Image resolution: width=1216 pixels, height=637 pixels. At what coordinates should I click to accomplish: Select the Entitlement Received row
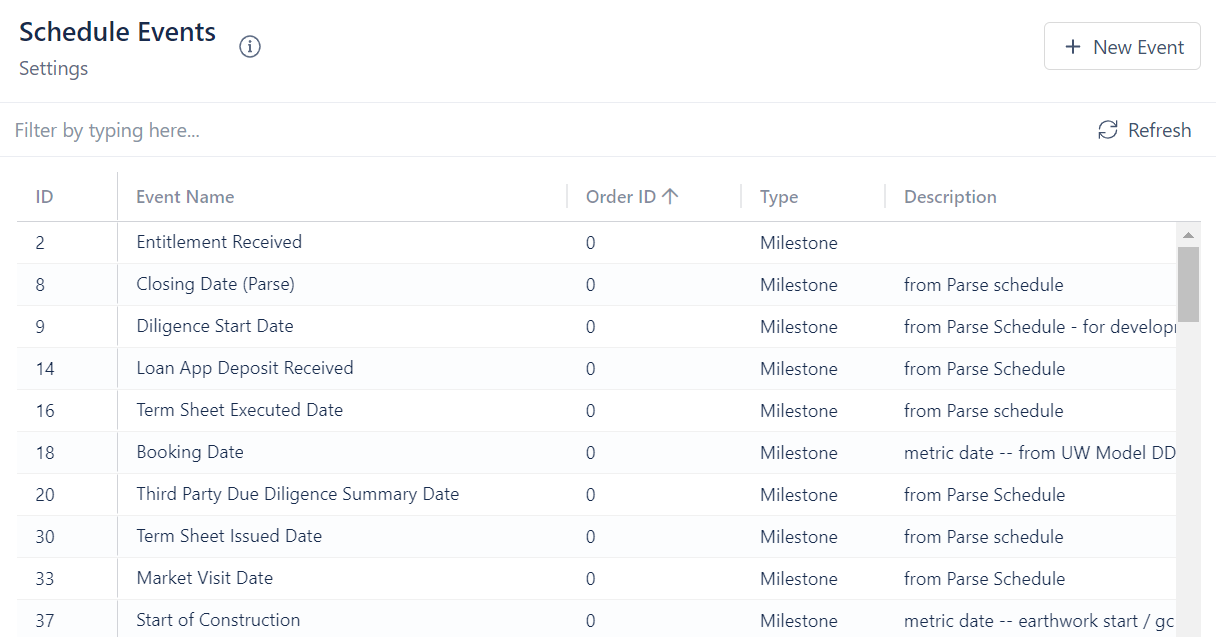[219, 242]
